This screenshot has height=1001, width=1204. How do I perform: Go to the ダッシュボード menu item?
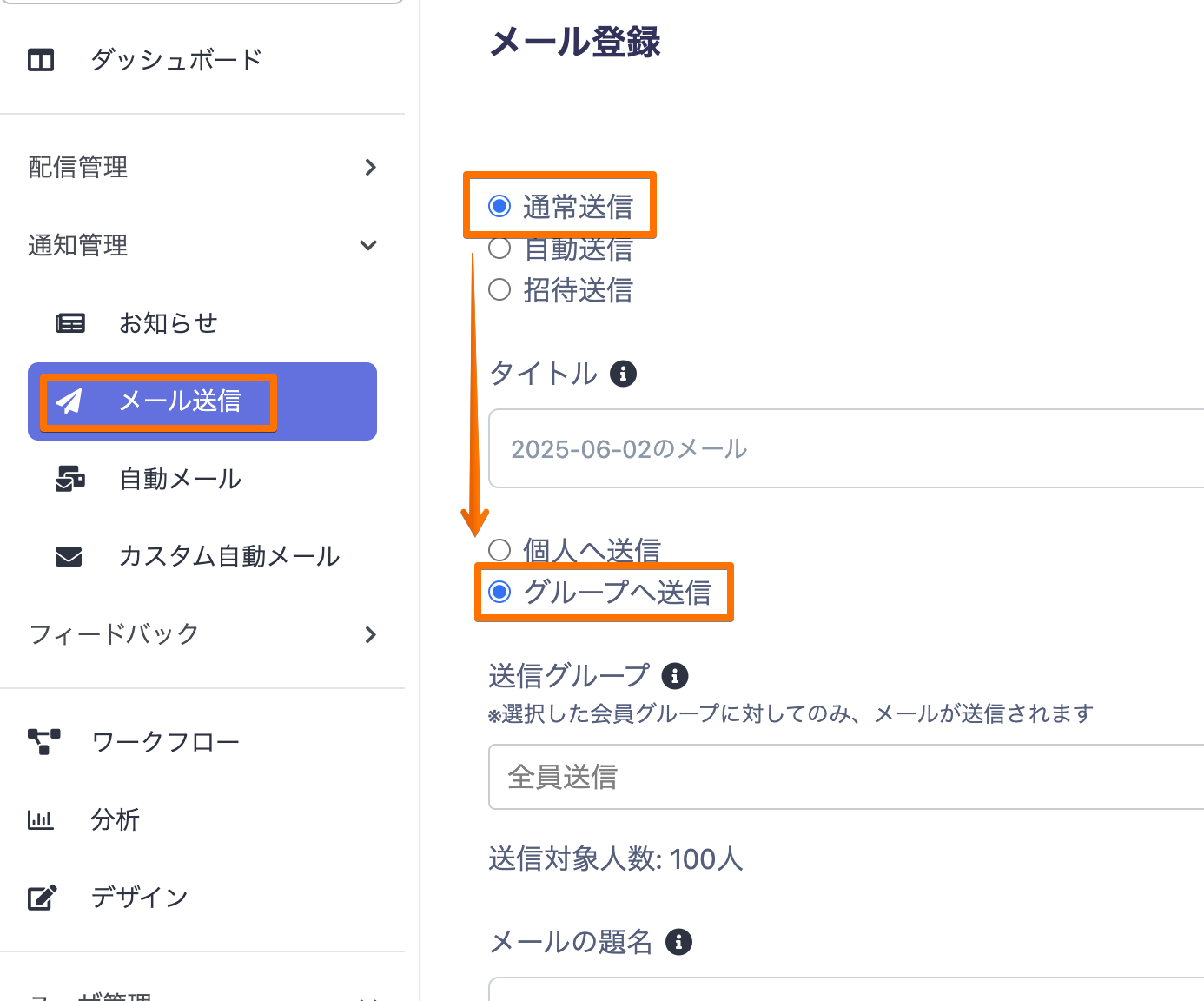[176, 60]
